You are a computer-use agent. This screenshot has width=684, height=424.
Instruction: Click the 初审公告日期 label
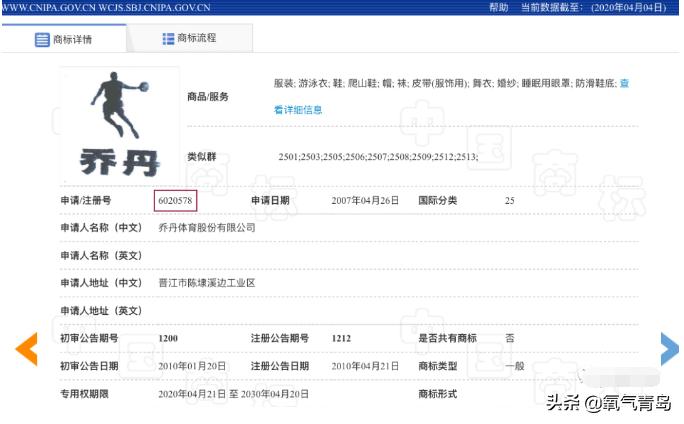tap(89, 366)
